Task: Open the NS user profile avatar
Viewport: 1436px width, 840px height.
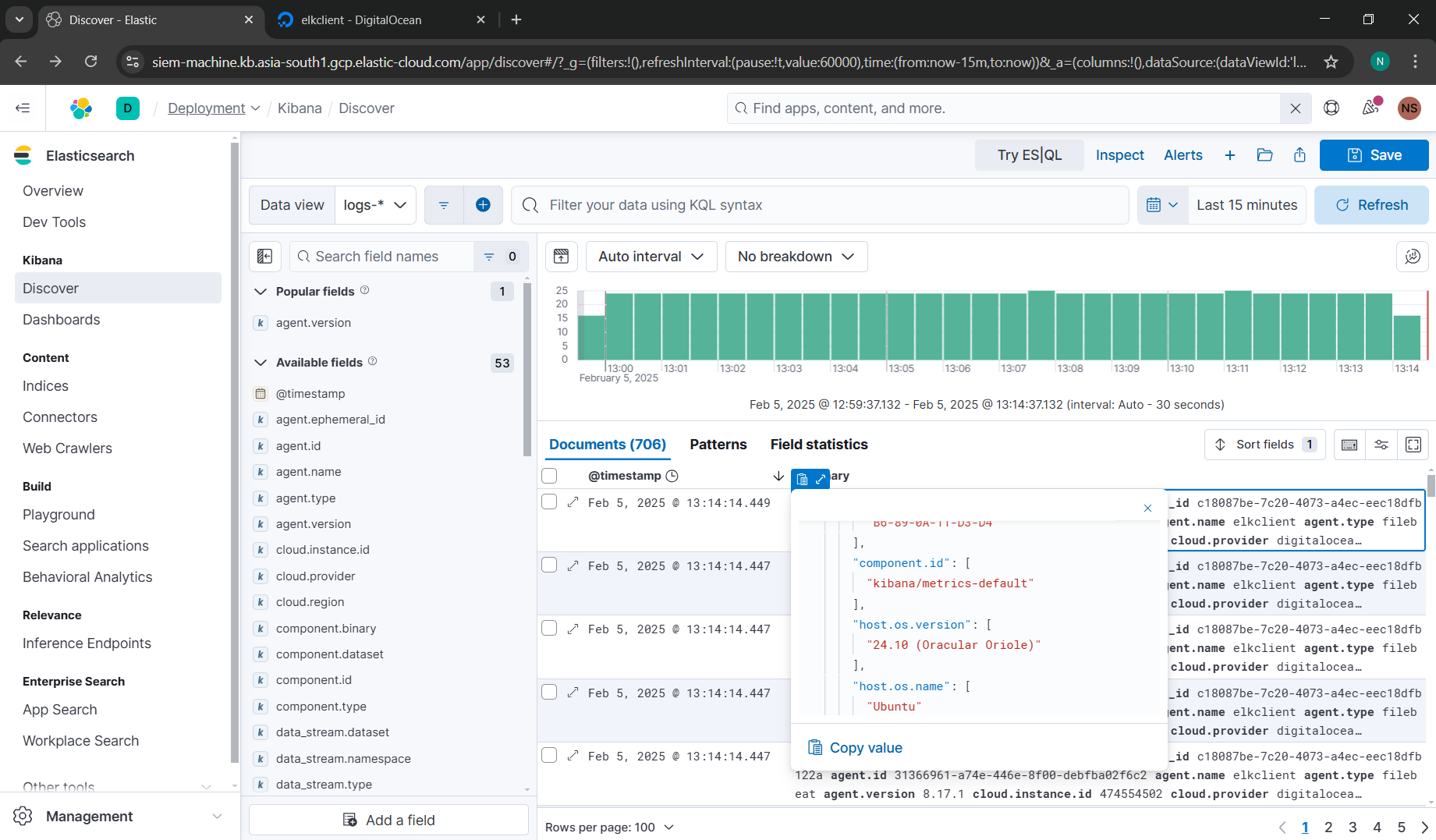Action: click(1409, 108)
